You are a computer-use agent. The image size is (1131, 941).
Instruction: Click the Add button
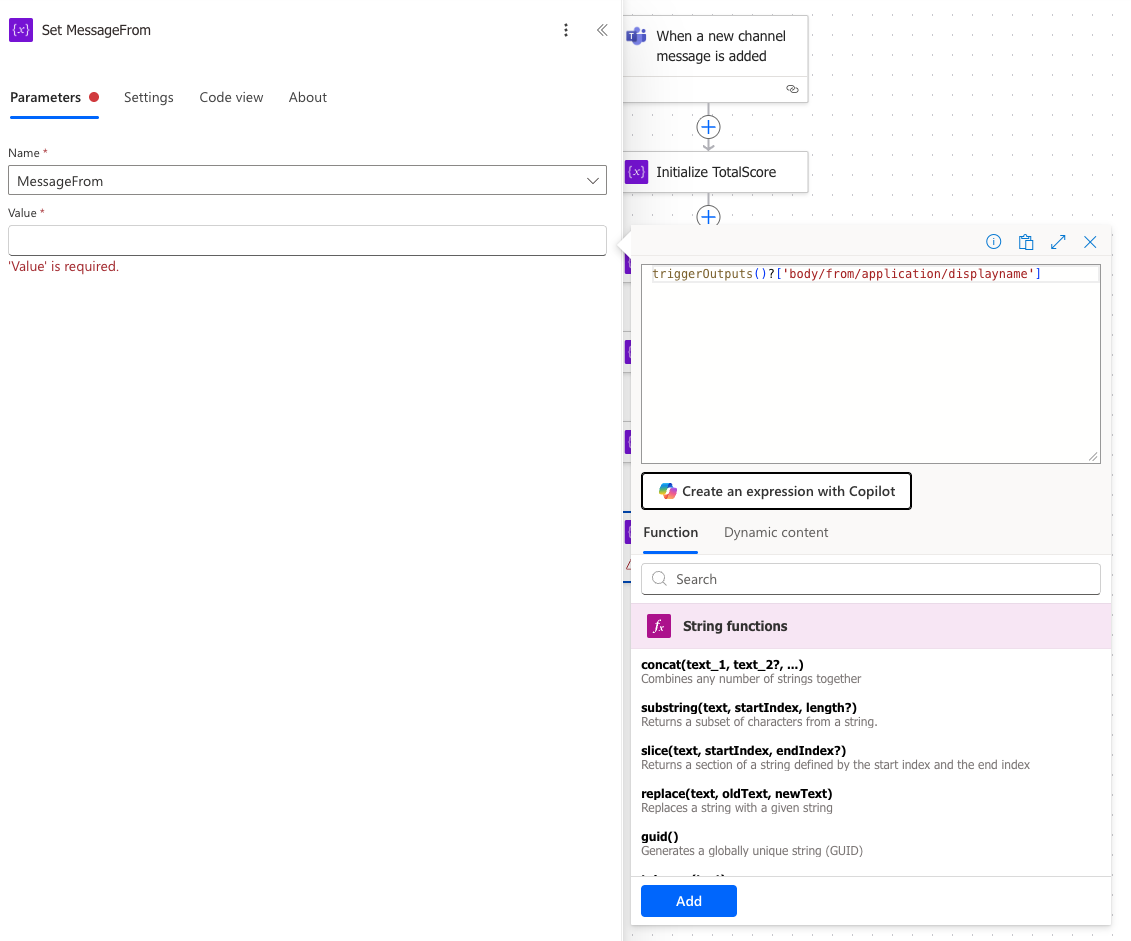pyautogui.click(x=688, y=901)
